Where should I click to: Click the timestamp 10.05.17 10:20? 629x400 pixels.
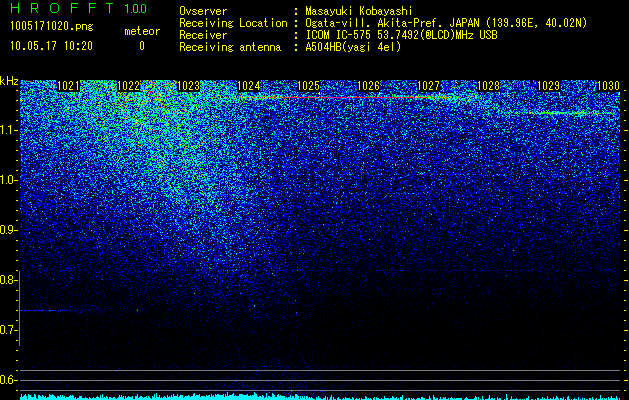(x=51, y=46)
